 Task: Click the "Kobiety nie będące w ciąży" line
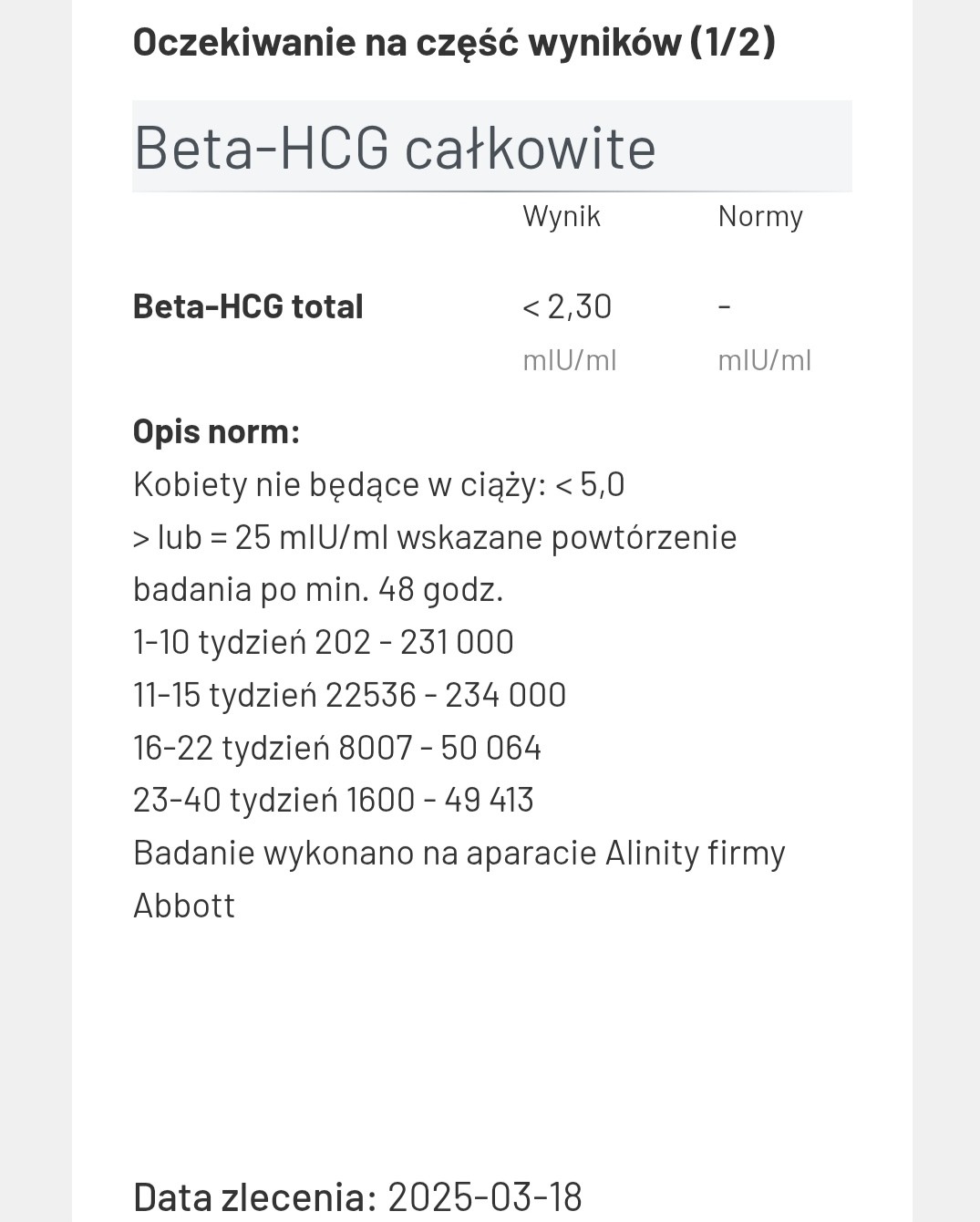click(x=378, y=484)
